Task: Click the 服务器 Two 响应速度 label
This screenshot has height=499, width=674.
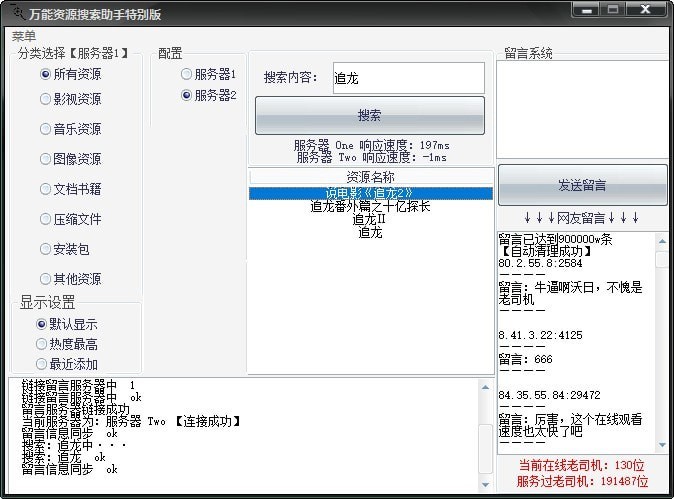Action: point(372,157)
